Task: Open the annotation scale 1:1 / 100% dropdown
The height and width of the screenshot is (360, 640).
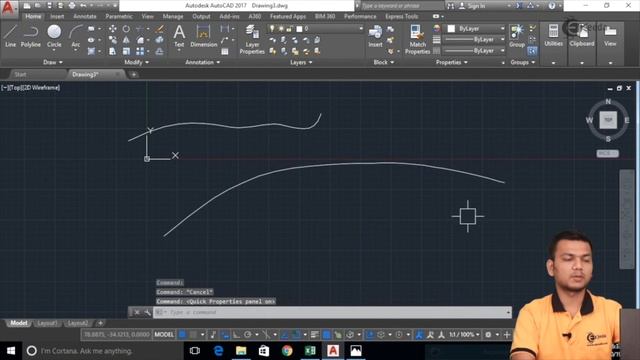Action: tap(464, 335)
